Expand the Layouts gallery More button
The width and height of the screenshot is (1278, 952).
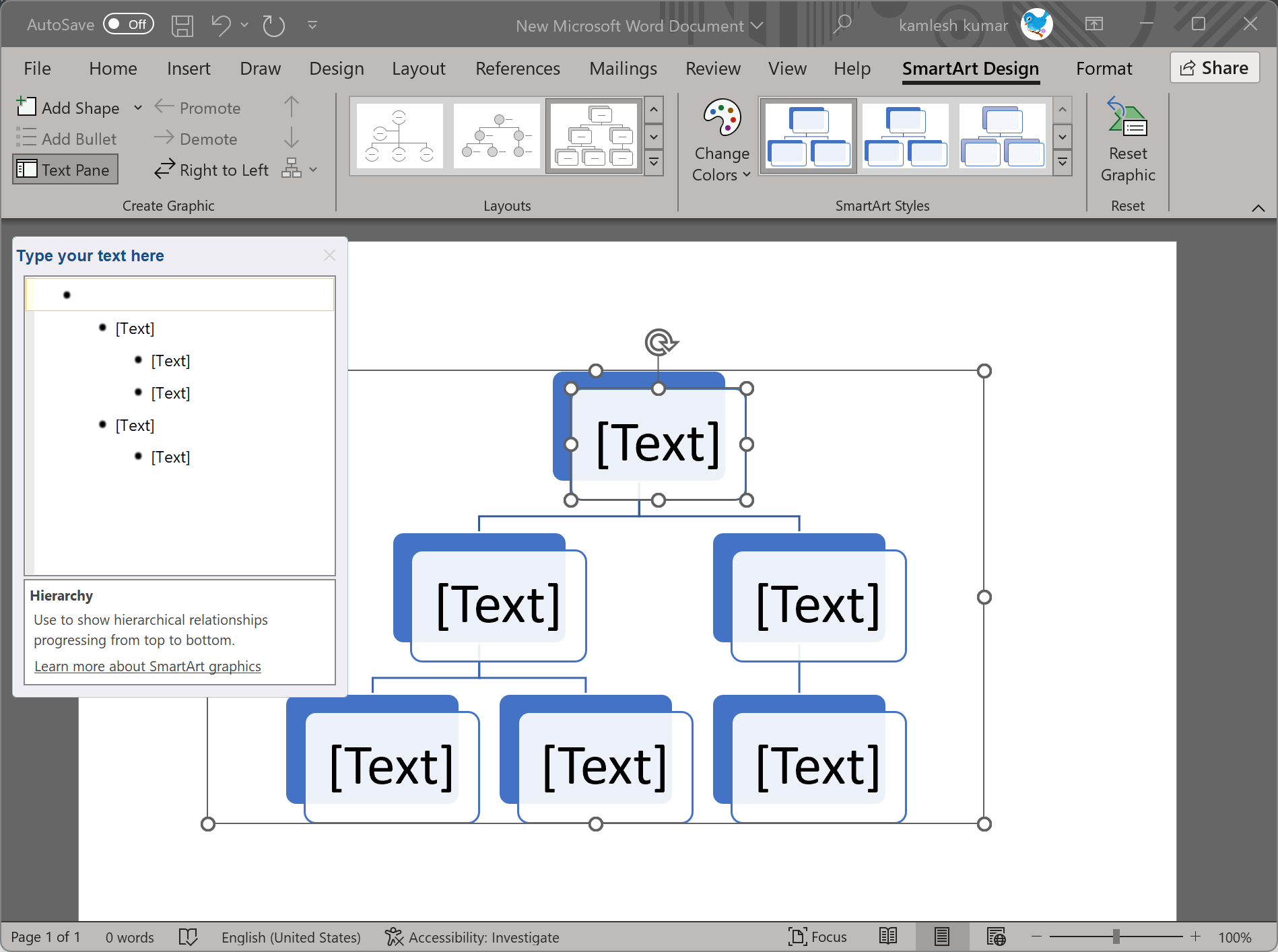(654, 162)
